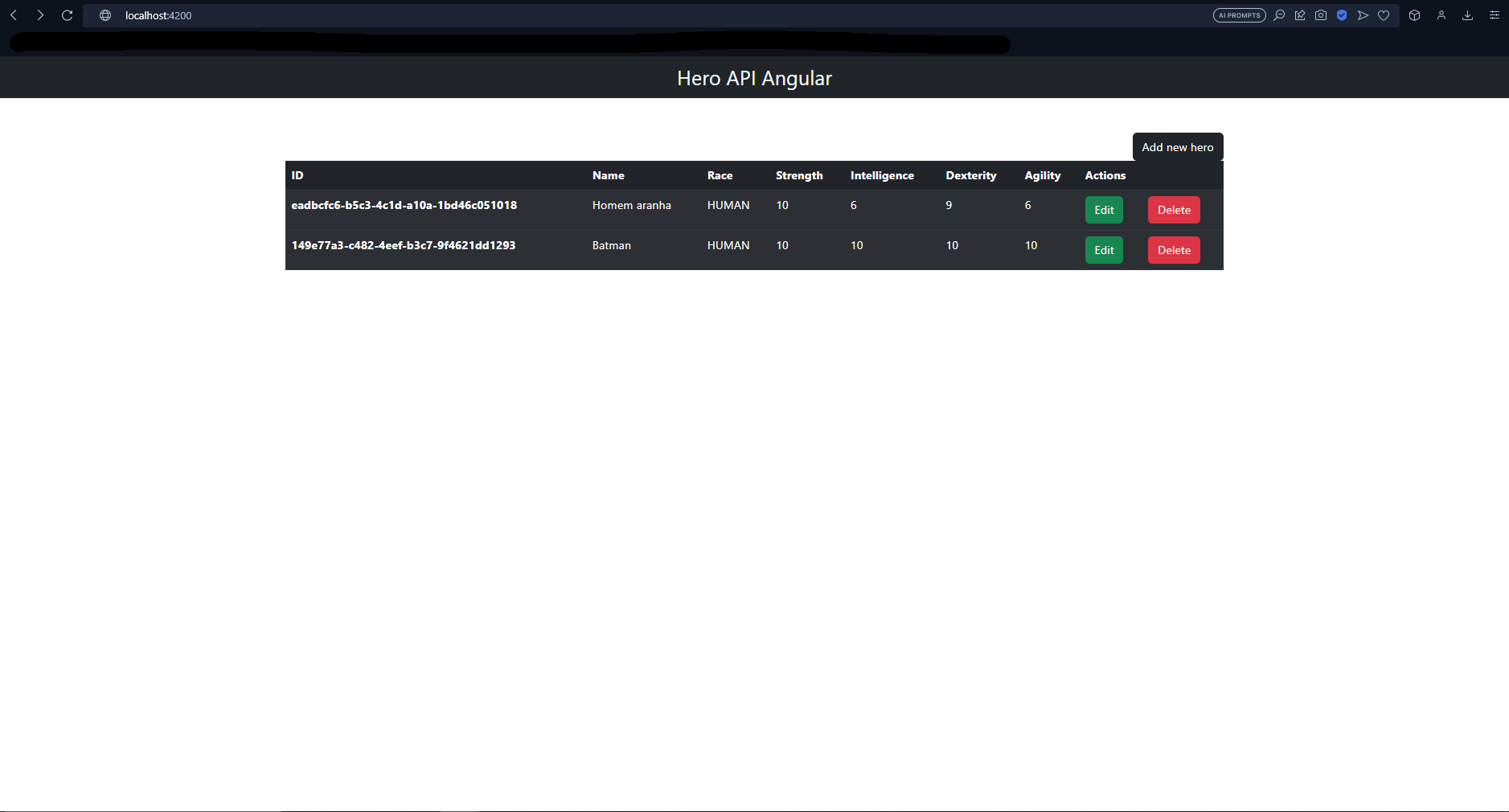Click the name Batman
This screenshot has width=1509, height=812.
612,245
